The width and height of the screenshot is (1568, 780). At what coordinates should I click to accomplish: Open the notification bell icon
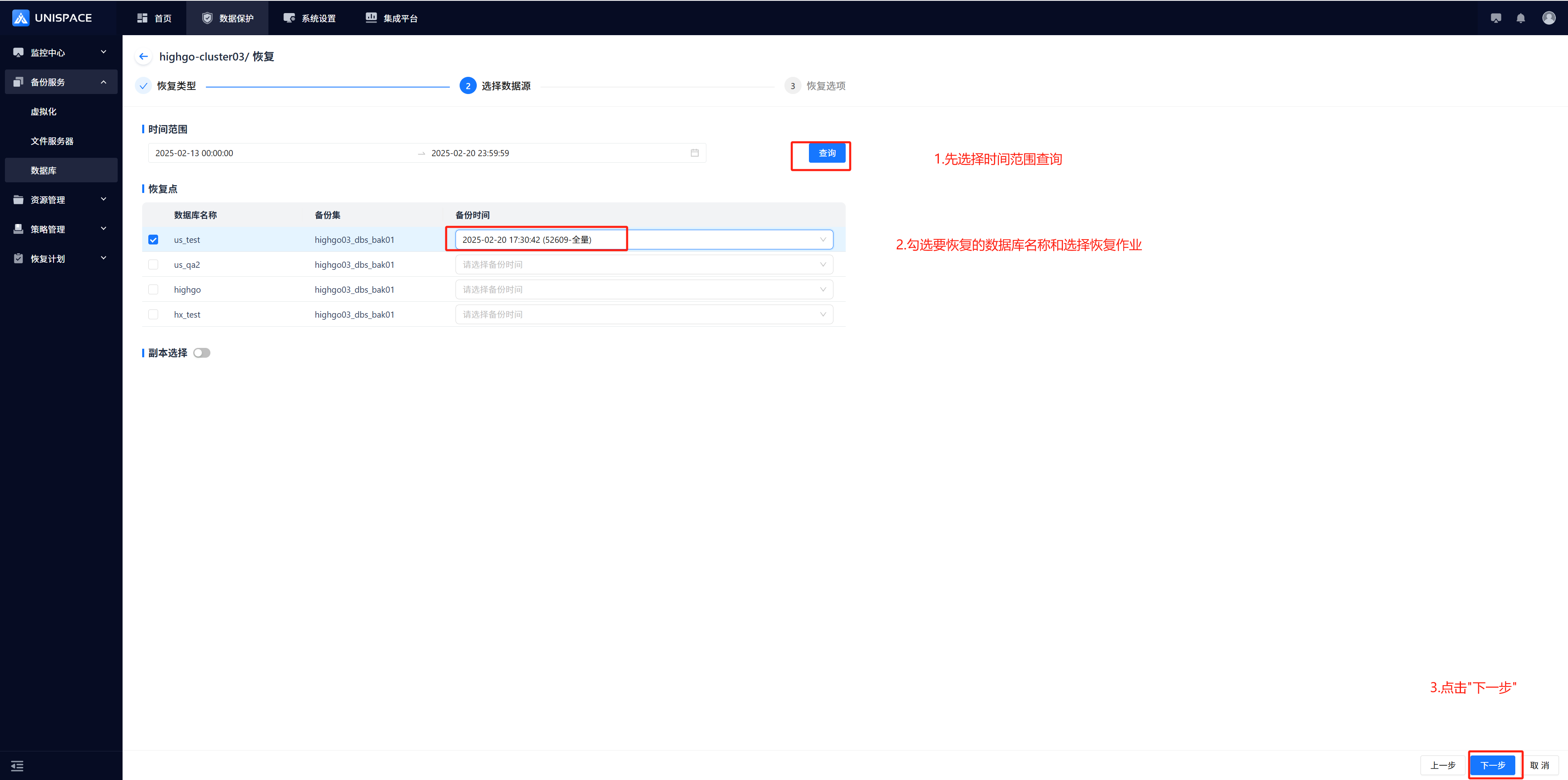click(x=1521, y=18)
